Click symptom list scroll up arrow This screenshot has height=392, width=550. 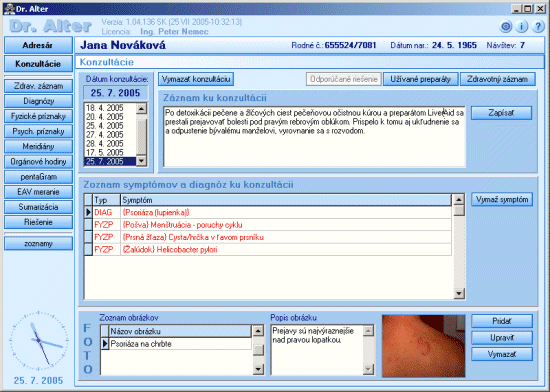[459, 200]
